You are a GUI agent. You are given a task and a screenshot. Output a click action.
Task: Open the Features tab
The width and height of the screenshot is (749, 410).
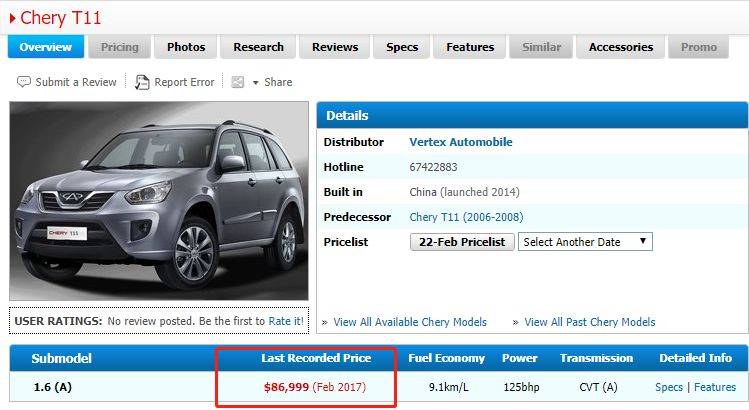tap(470, 47)
